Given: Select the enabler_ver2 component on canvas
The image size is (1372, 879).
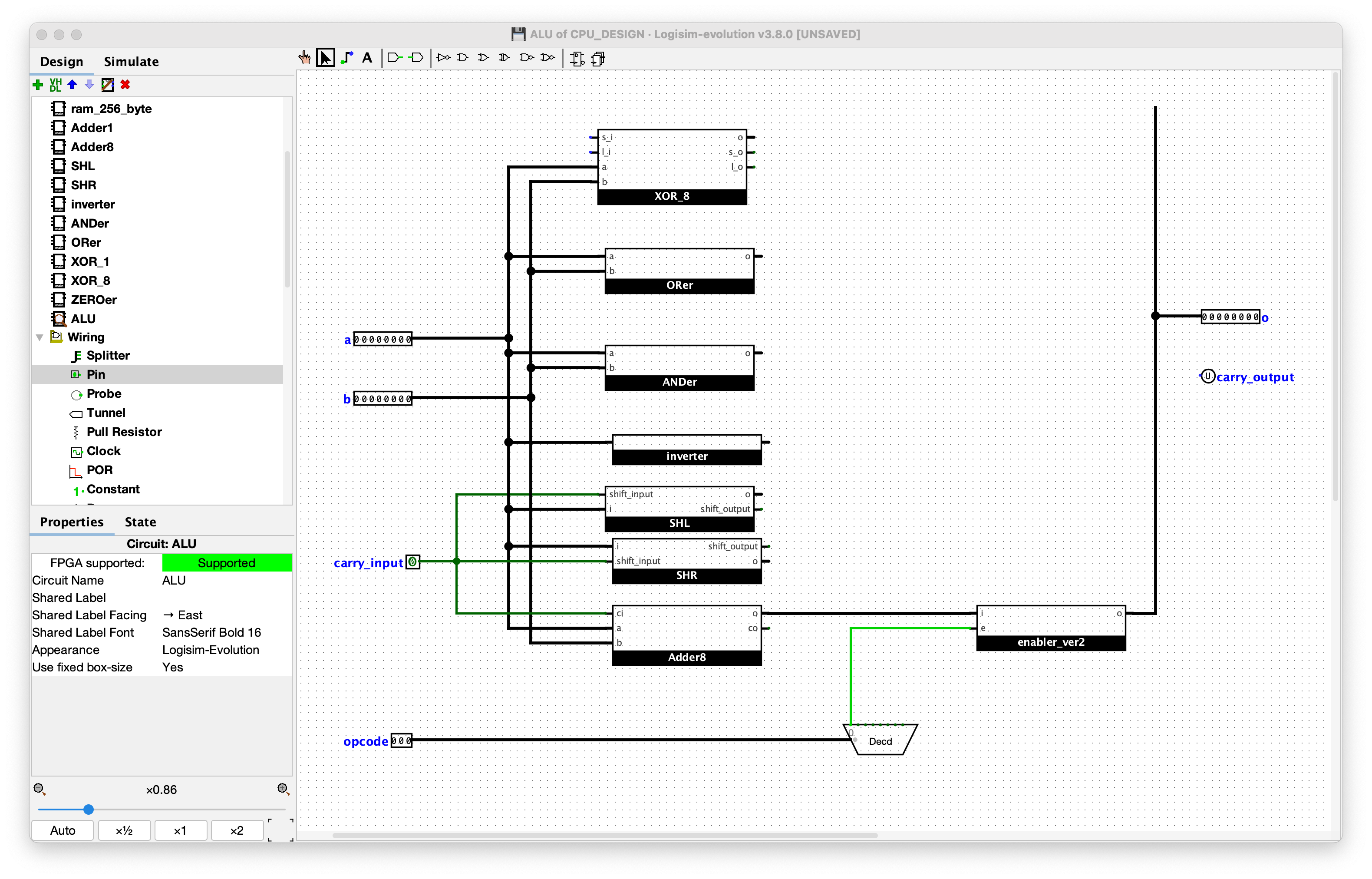Looking at the screenshot, I should (x=1051, y=628).
